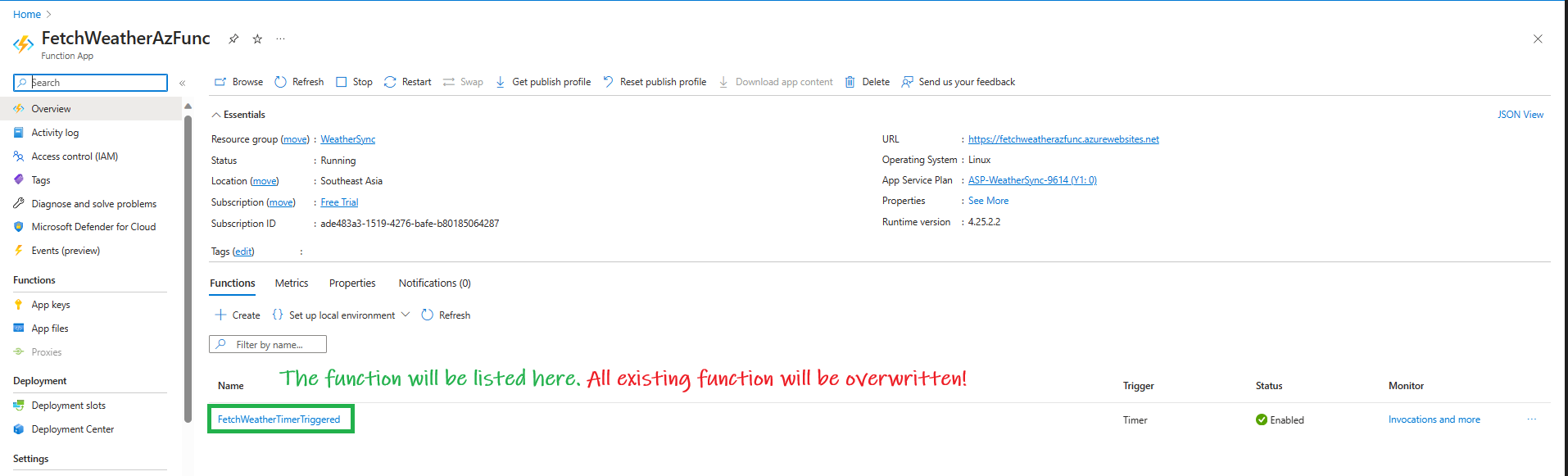This screenshot has width=1568, height=476.
Task: Mark function app as favorite star
Action: pyautogui.click(x=257, y=39)
